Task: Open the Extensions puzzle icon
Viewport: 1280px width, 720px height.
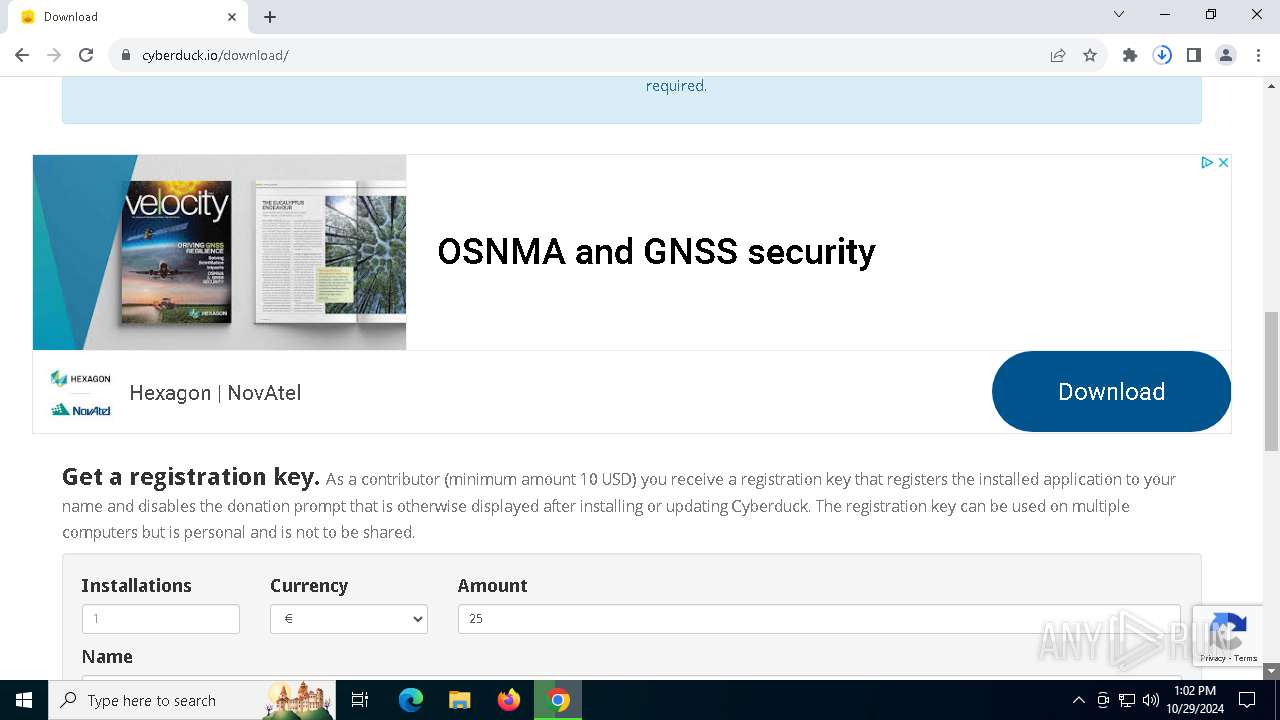Action: point(1130,55)
